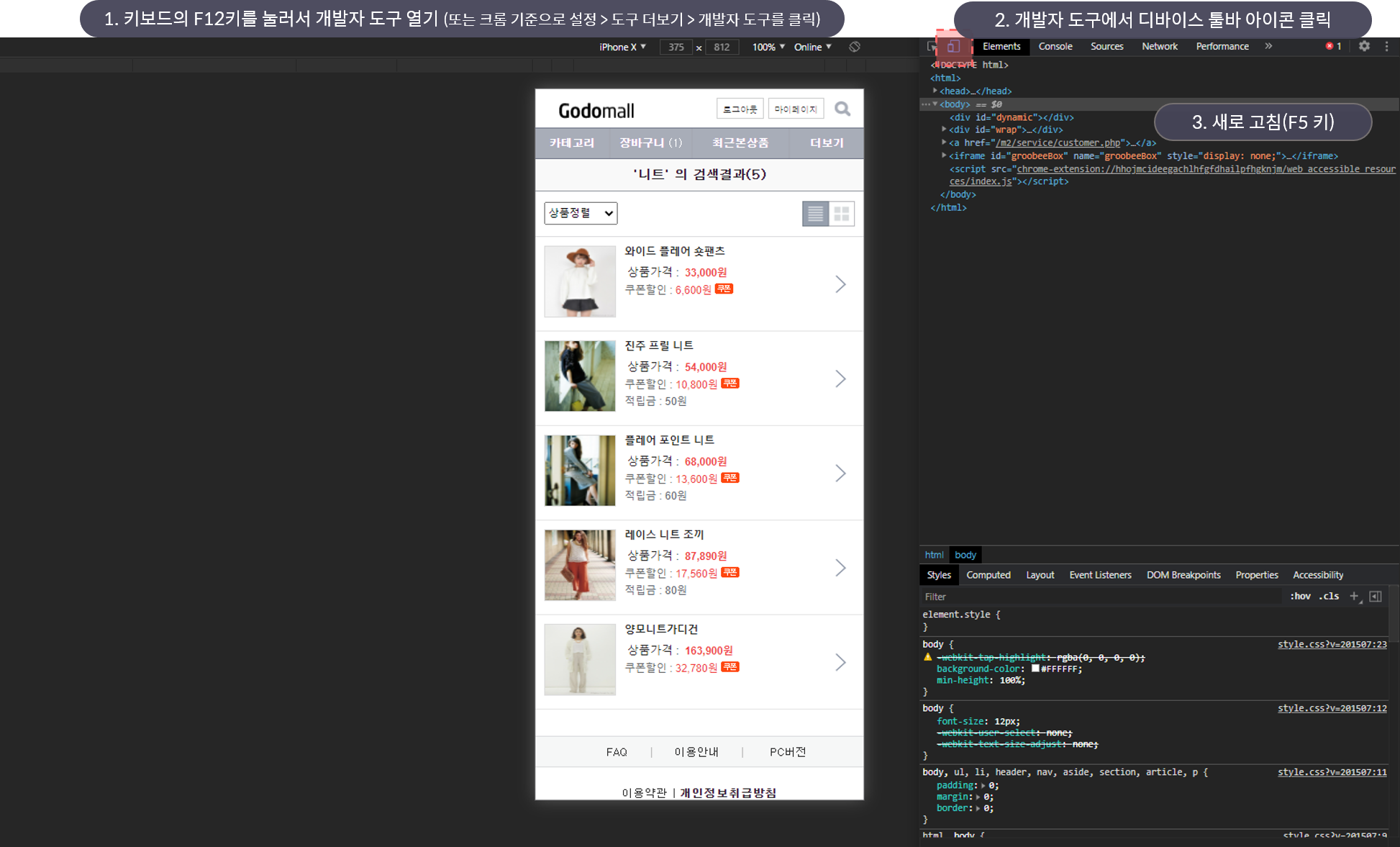Switch to list view layout icon
Viewport: 1400px width, 847px height.
pos(815,214)
